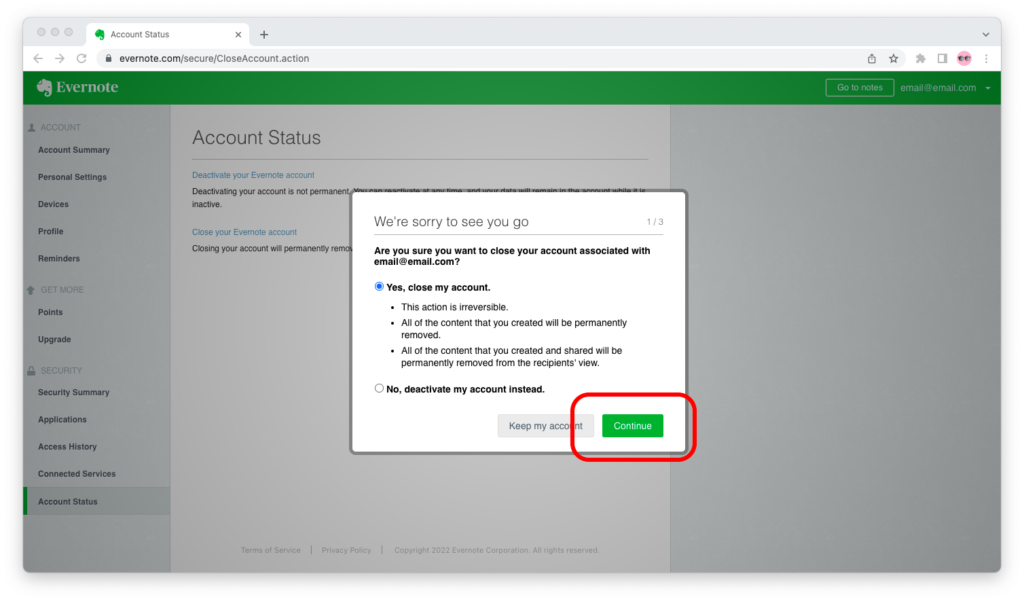Click the green Continue button
The image size is (1024, 601).
pos(632,426)
